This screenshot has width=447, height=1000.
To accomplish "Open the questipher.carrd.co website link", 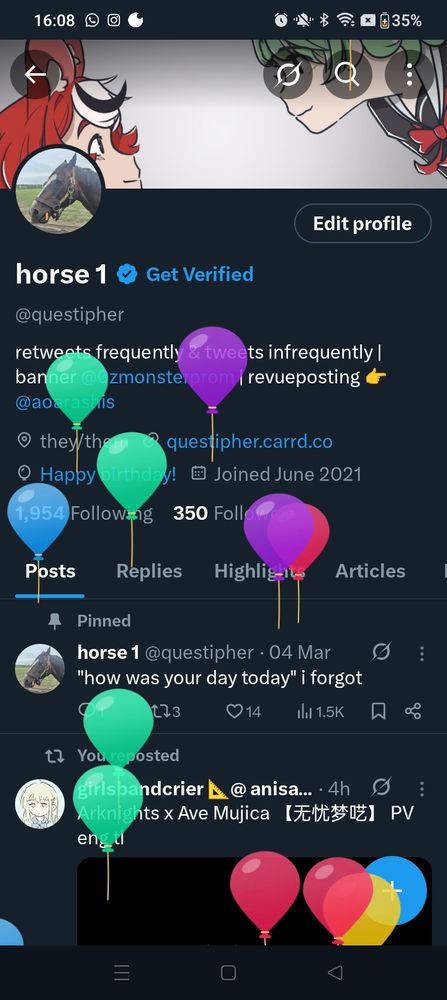I will 249,441.
